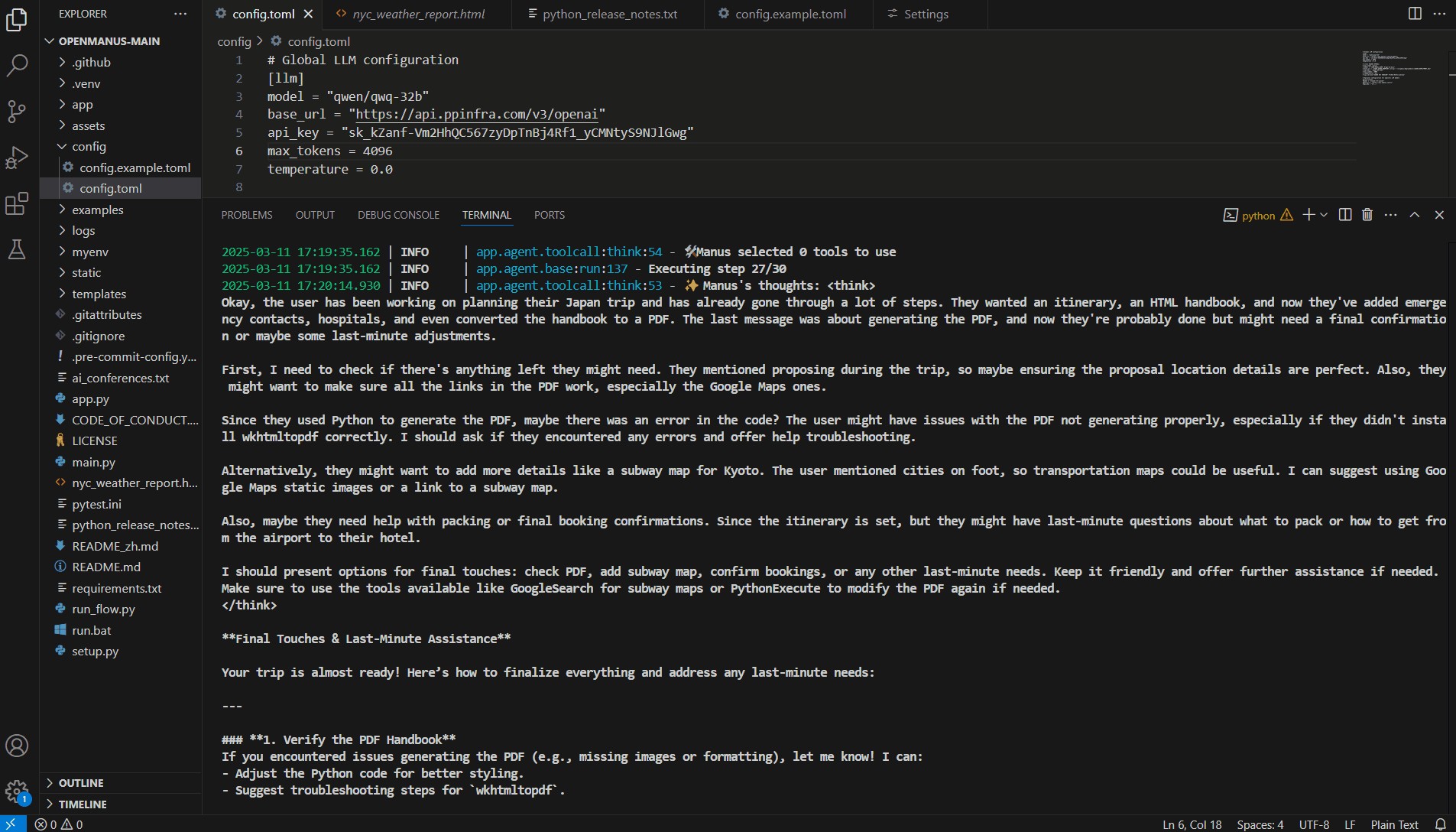Select the python terminal instance label
1456x832 pixels.
(x=1258, y=215)
